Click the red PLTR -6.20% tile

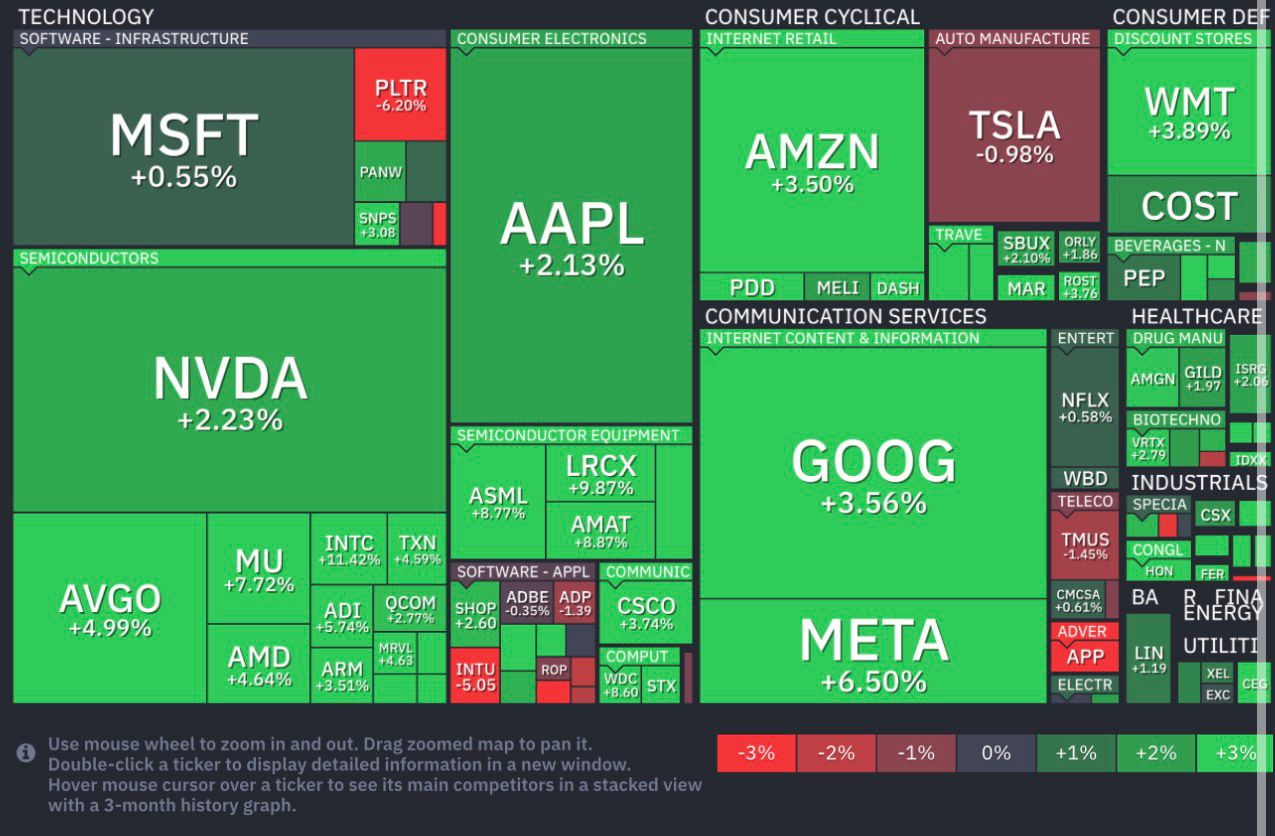400,94
